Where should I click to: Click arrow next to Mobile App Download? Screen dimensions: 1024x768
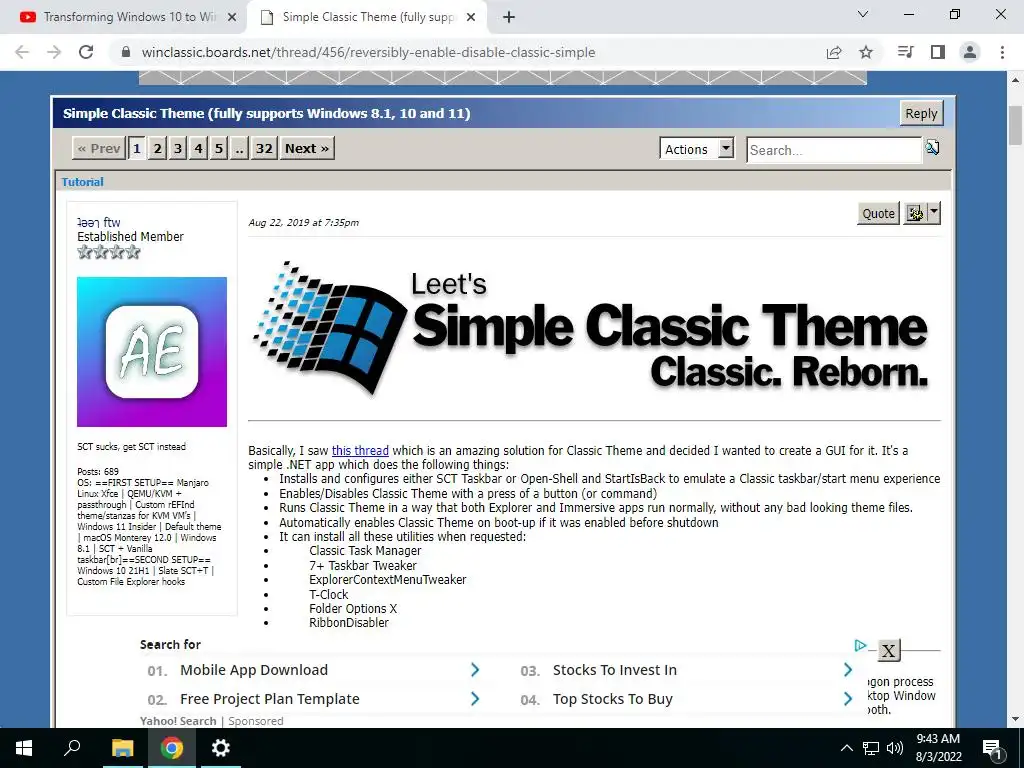pyautogui.click(x=475, y=669)
